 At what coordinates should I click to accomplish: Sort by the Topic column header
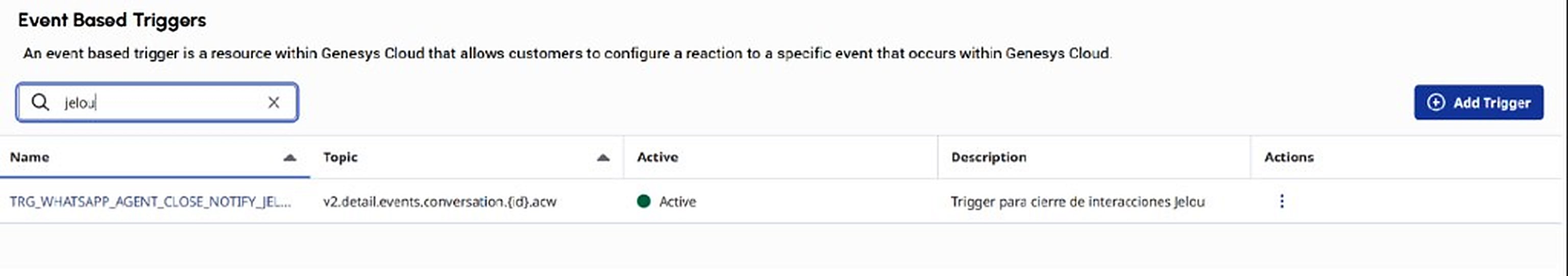(340, 157)
